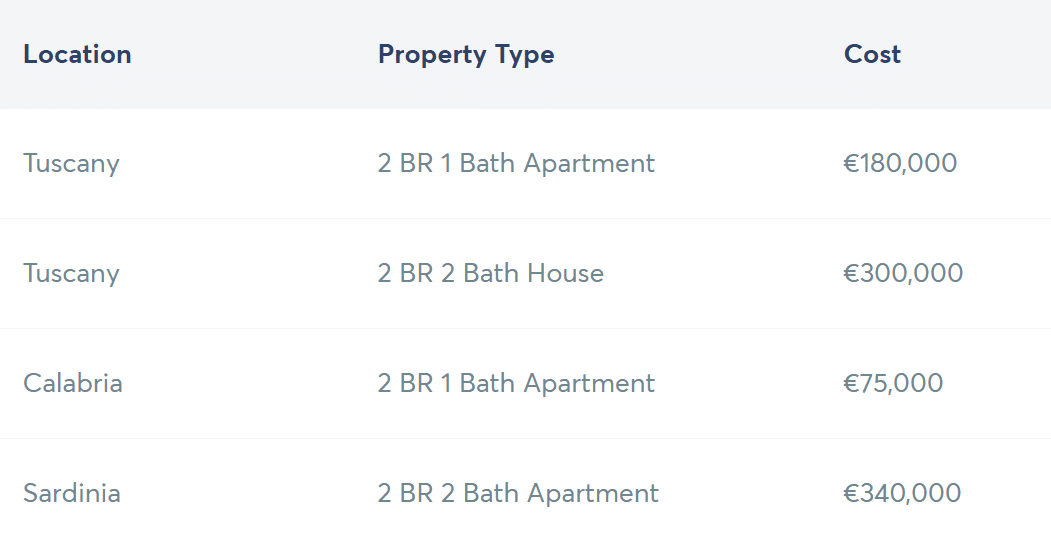Image resolution: width=1051 pixels, height=539 pixels.
Task: Select the €300,000 cost cell
Action: (x=903, y=274)
